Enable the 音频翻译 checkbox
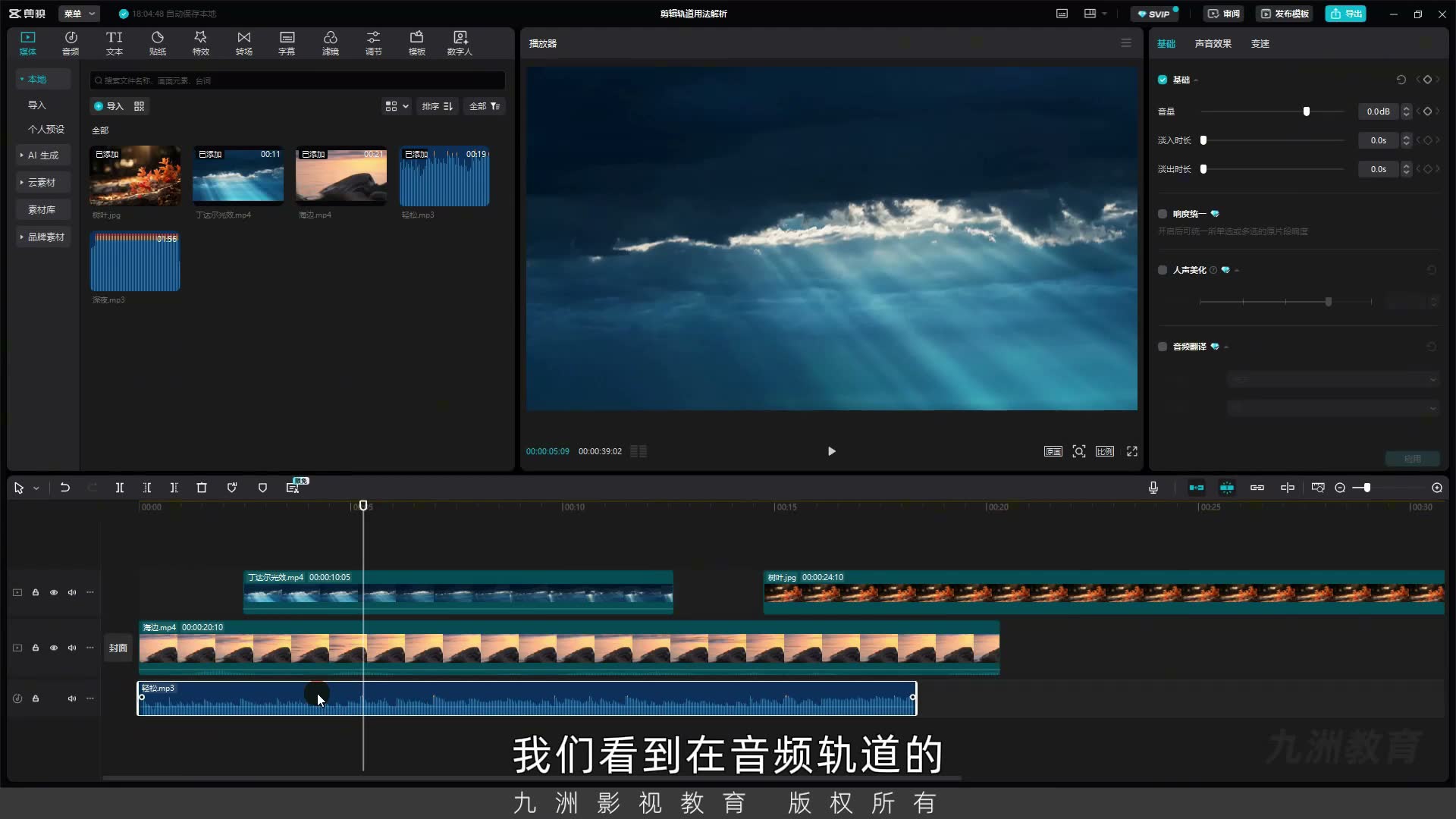 point(1163,347)
